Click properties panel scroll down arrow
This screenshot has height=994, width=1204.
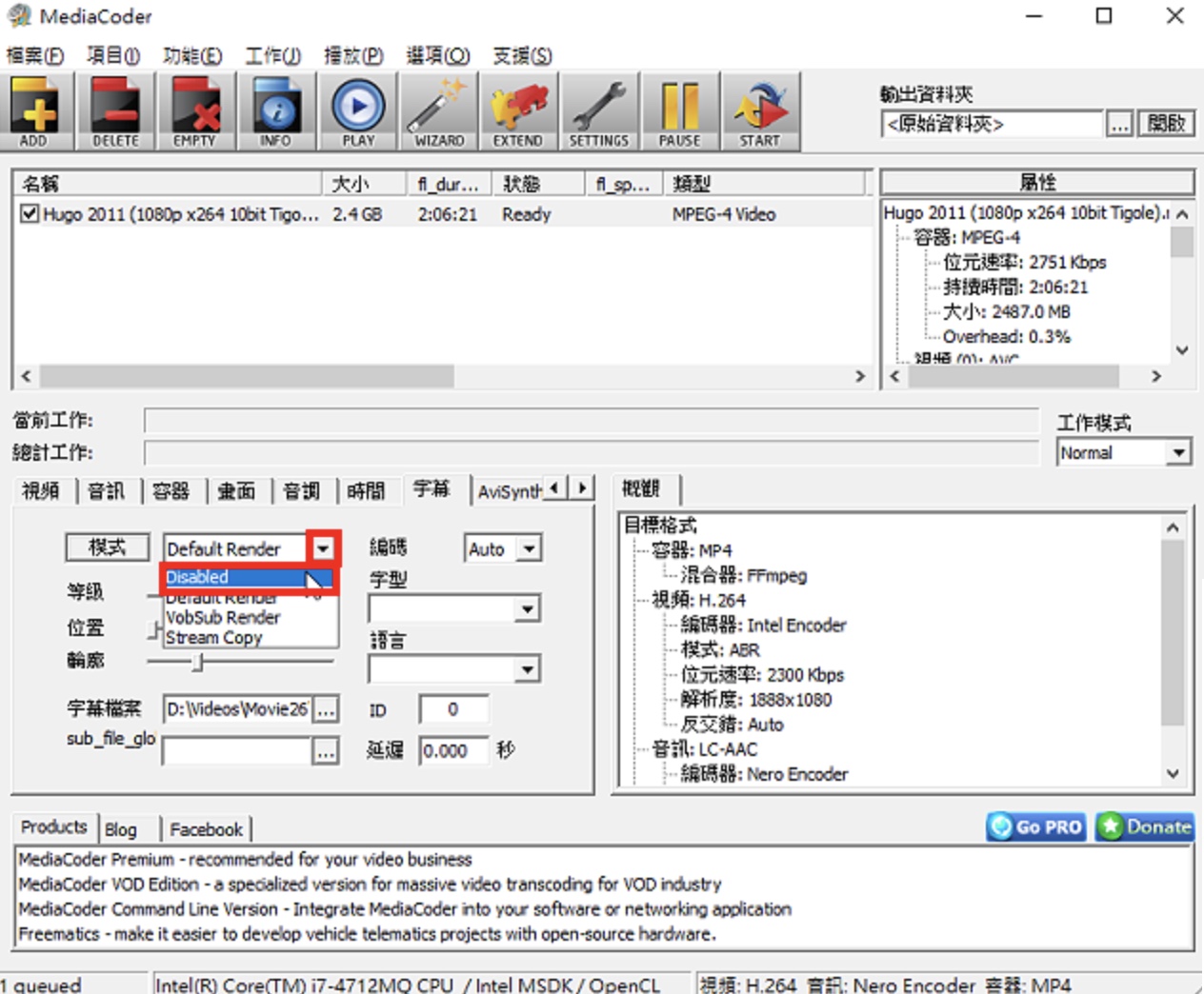pyautogui.click(x=1182, y=350)
